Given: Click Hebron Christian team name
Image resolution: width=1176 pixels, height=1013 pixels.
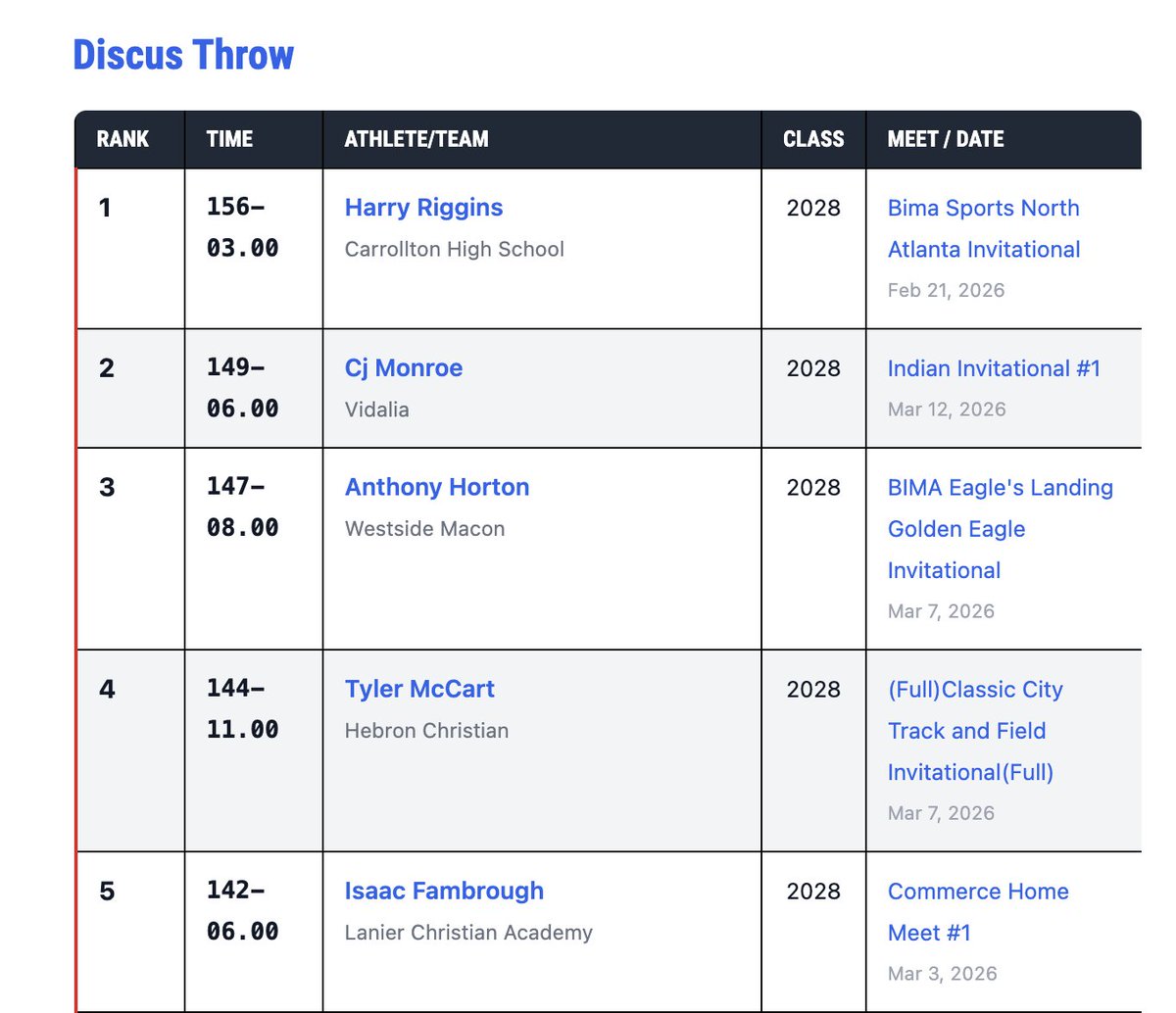Looking at the screenshot, I should click(x=426, y=731).
